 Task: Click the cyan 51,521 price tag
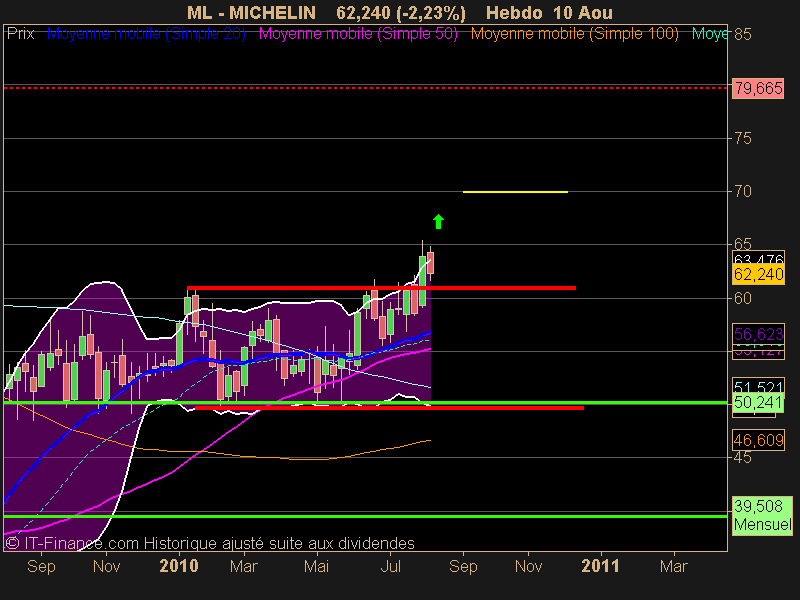(758, 385)
